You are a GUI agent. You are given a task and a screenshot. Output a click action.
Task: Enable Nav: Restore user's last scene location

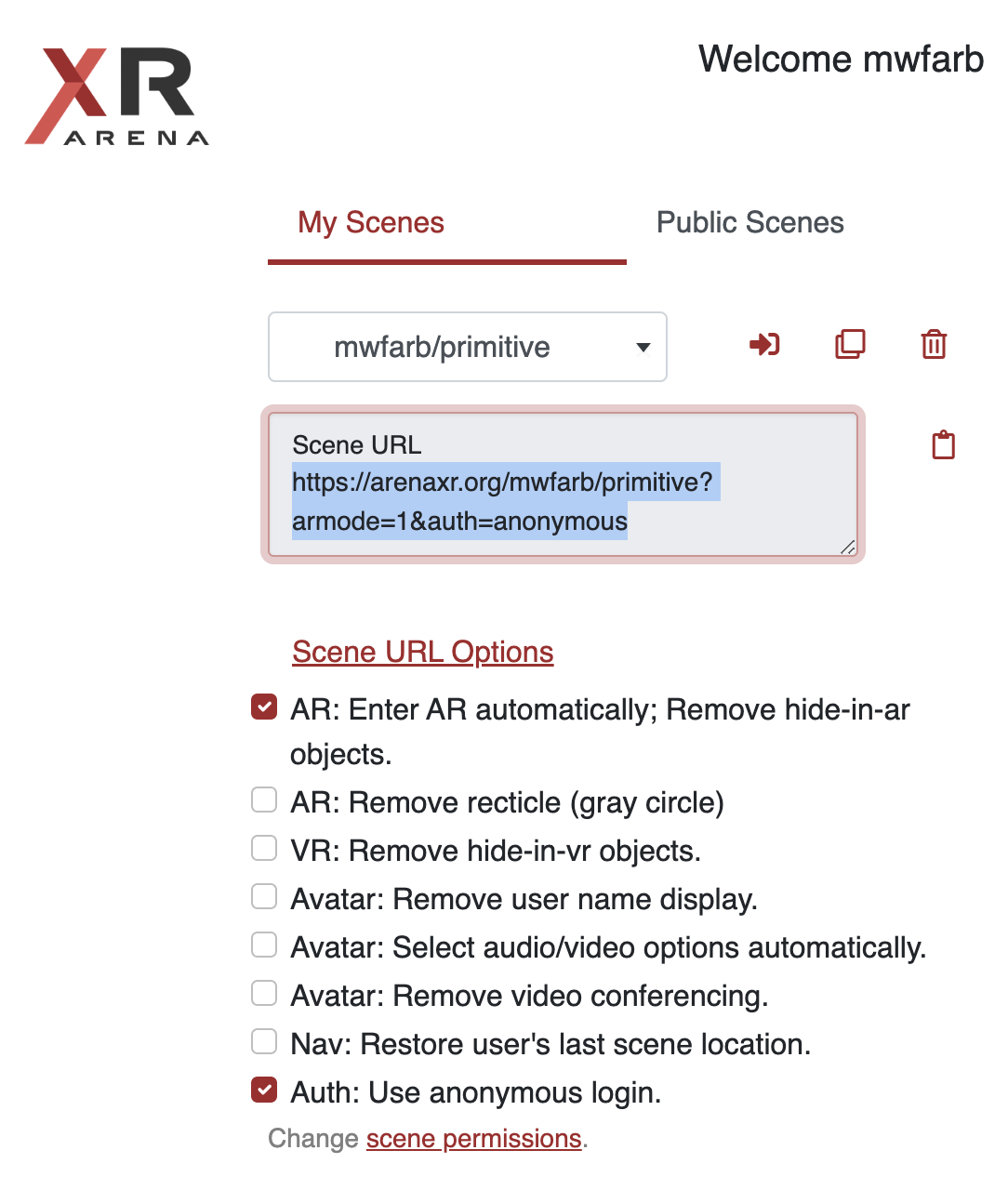click(x=264, y=1041)
